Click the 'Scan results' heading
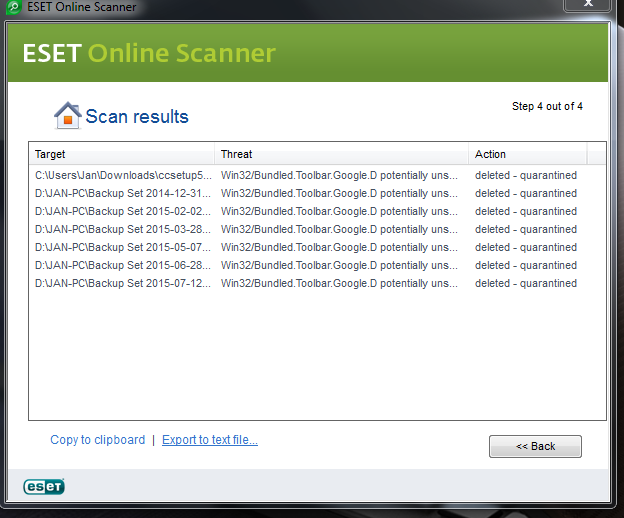This screenshot has height=518, width=624. pos(137,117)
